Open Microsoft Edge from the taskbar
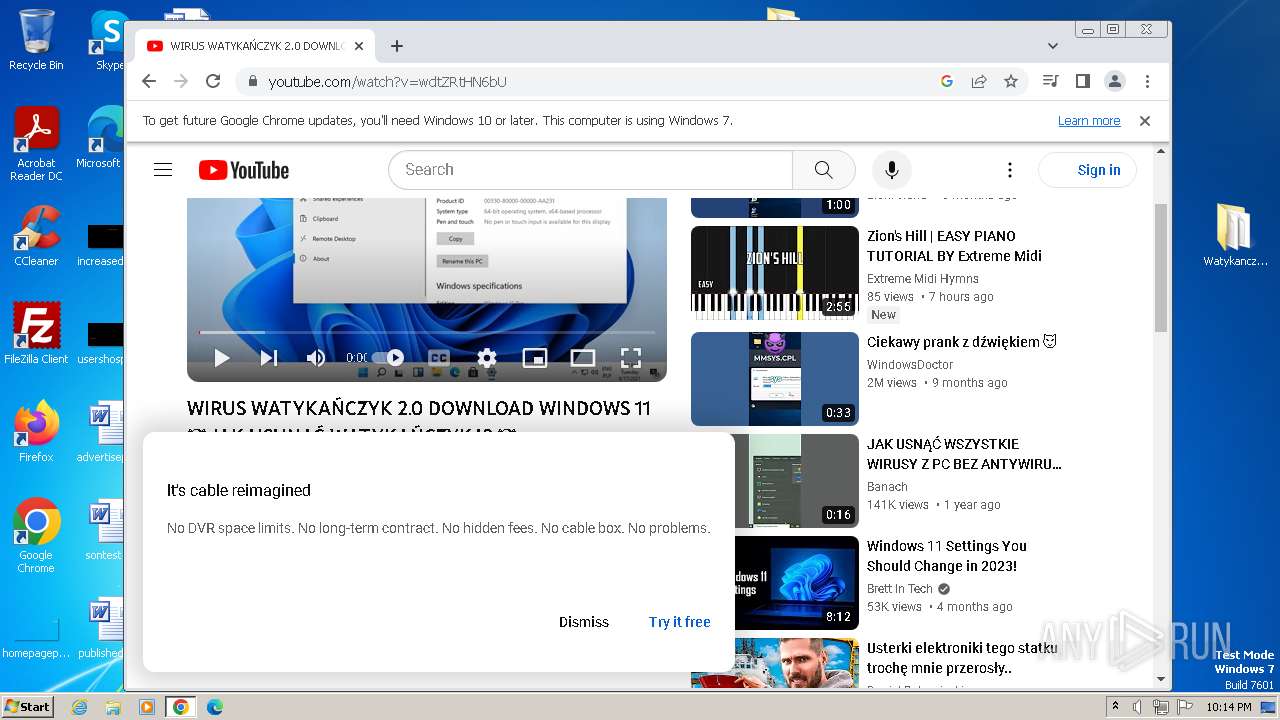The width and height of the screenshot is (1280, 720). [215, 707]
